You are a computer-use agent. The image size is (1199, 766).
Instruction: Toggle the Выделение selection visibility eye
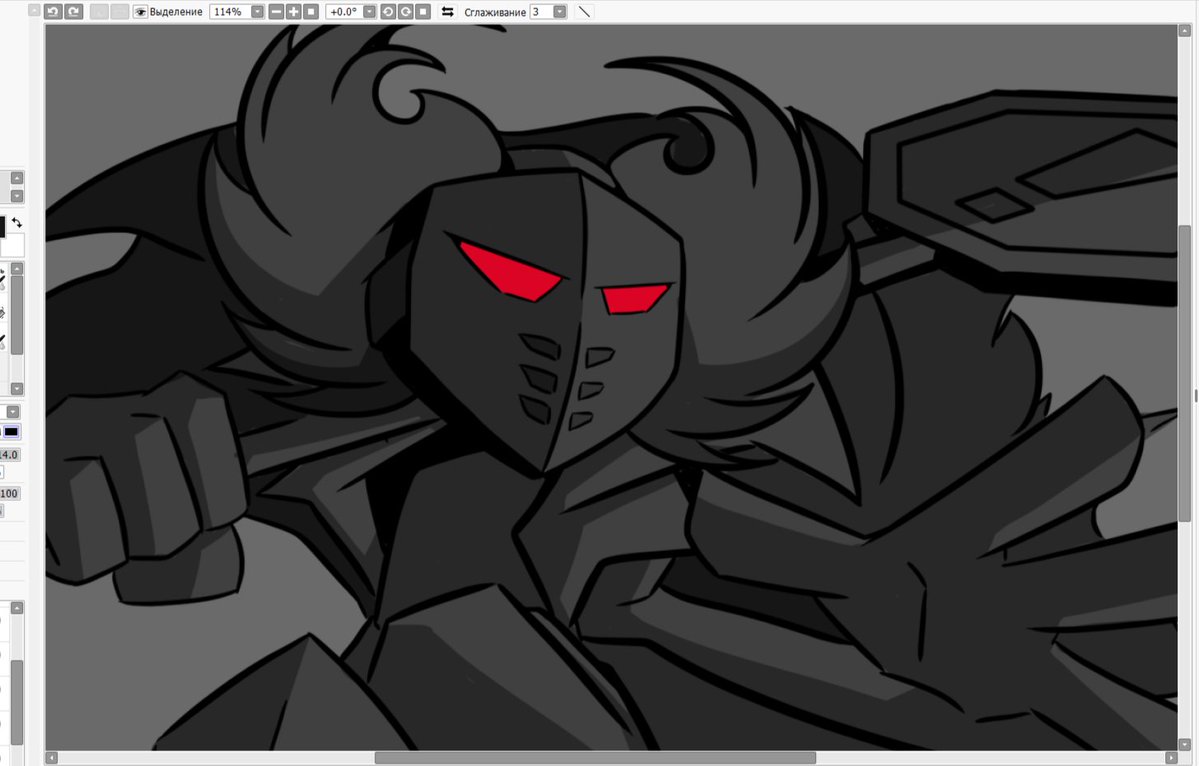coord(141,11)
